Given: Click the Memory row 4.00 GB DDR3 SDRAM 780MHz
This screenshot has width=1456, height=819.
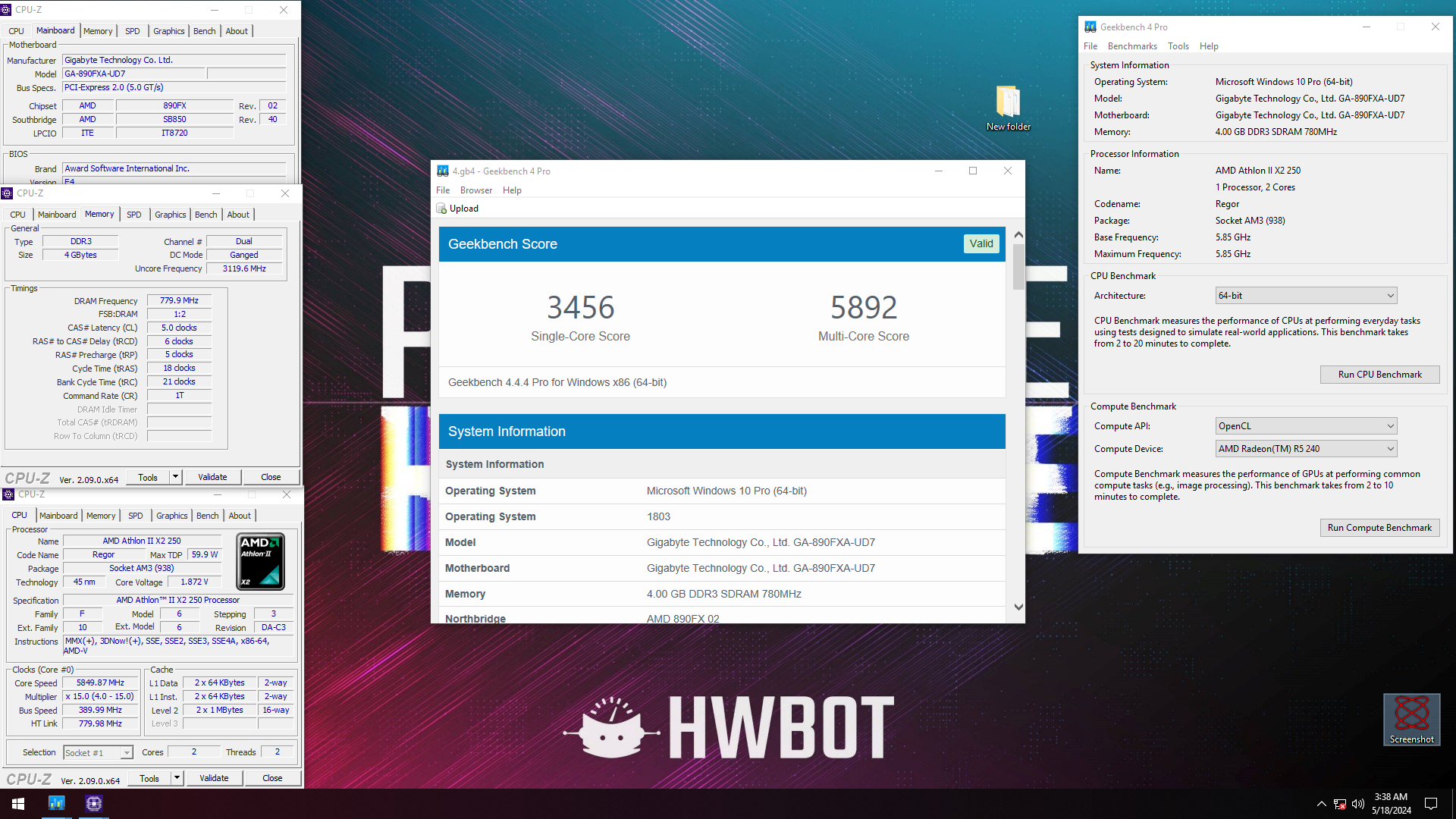Looking at the screenshot, I should click(x=722, y=594).
